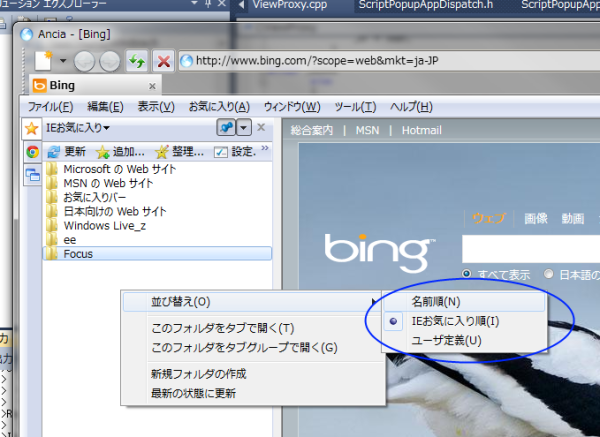Screen dimensions: 600x437
Task: Select the windows list sidebar icon
Action: [x=33, y=175]
